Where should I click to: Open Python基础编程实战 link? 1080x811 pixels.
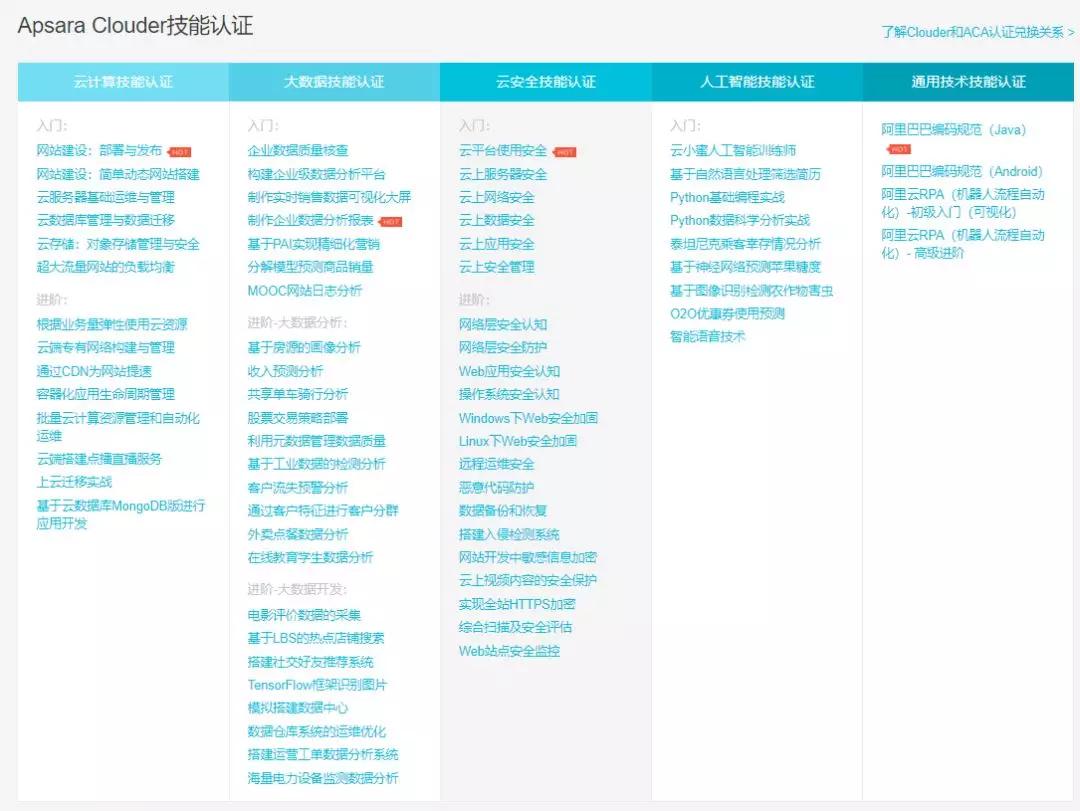727,197
